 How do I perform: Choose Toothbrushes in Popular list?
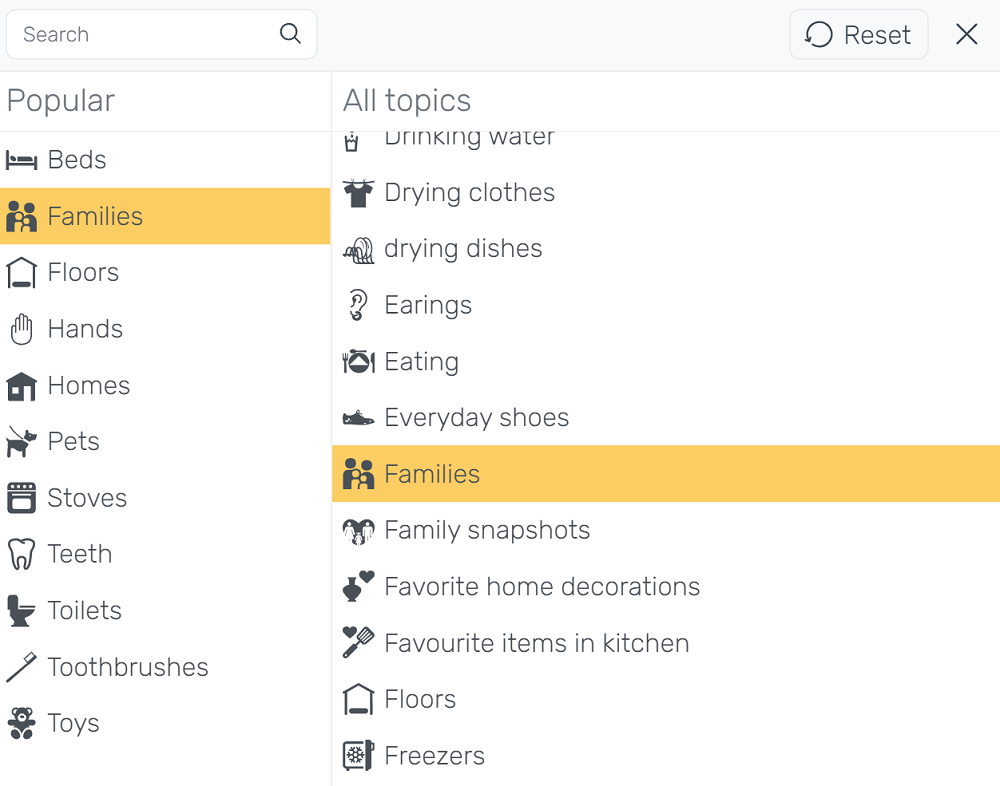point(165,667)
